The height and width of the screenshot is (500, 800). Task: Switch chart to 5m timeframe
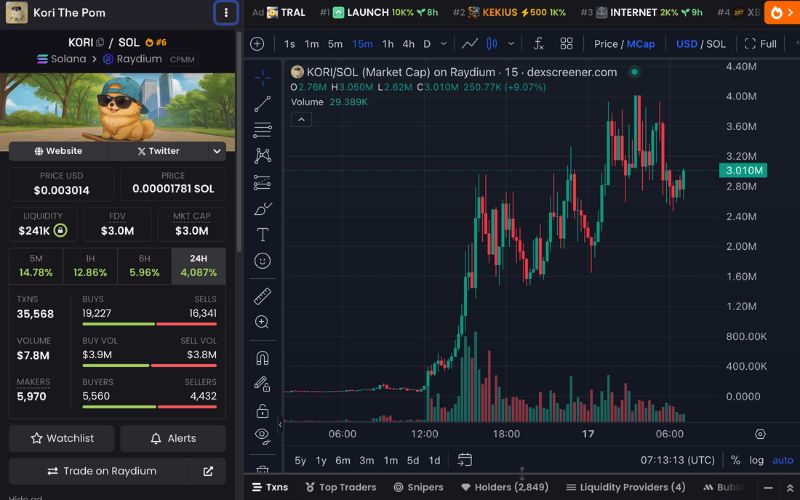click(x=335, y=44)
